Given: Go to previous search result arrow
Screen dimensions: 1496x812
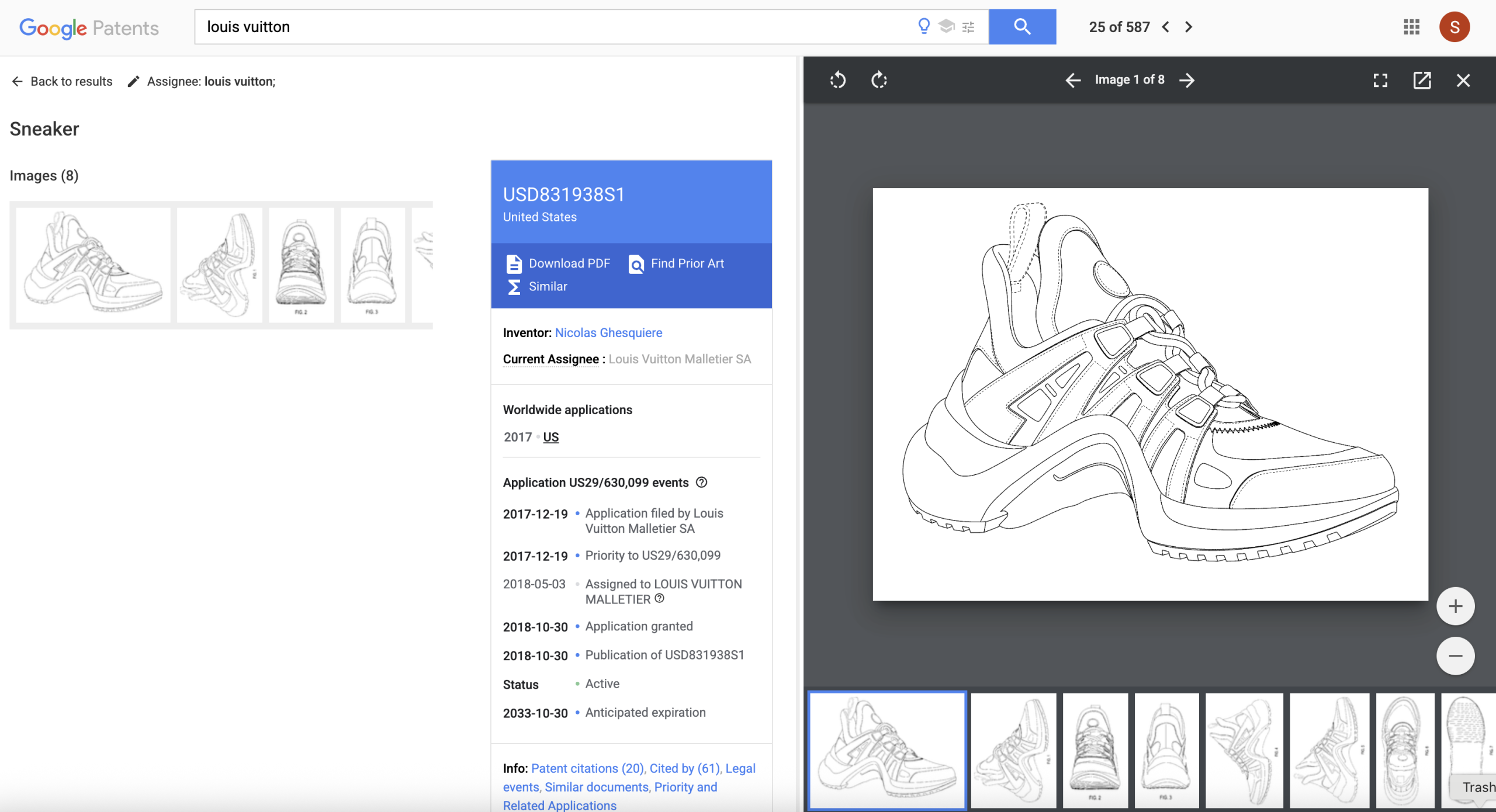Looking at the screenshot, I should point(1166,27).
